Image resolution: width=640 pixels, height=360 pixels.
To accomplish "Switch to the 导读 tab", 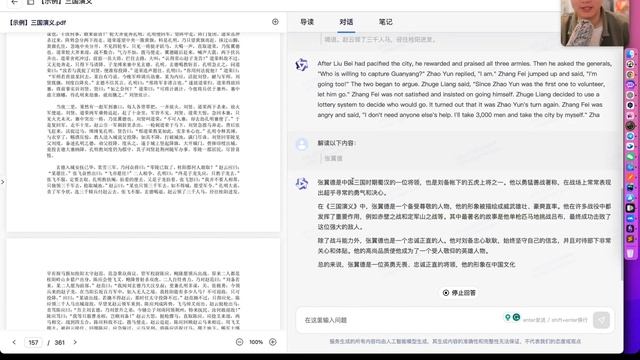I will pos(307,22).
